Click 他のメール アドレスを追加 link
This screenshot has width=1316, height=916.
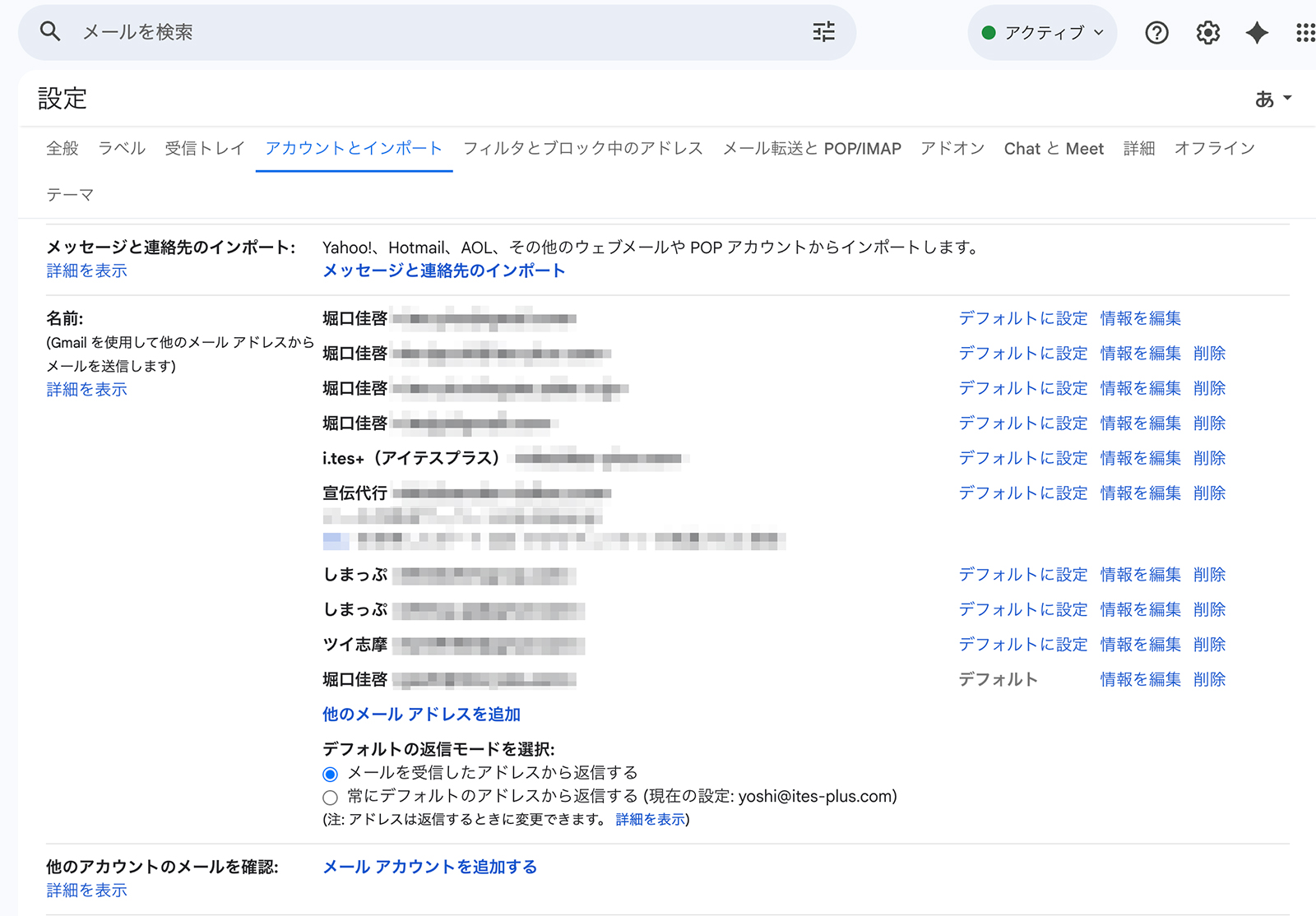click(x=421, y=714)
